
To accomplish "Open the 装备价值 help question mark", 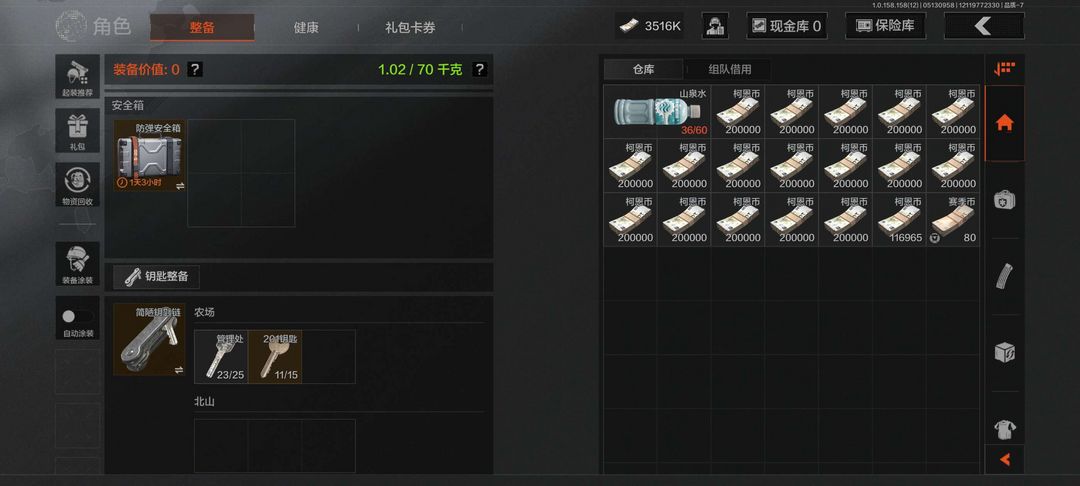I will click(x=195, y=69).
